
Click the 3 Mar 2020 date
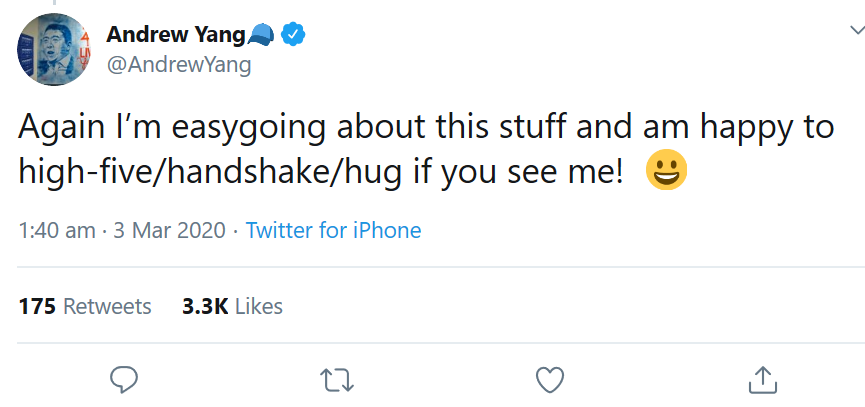point(169,230)
